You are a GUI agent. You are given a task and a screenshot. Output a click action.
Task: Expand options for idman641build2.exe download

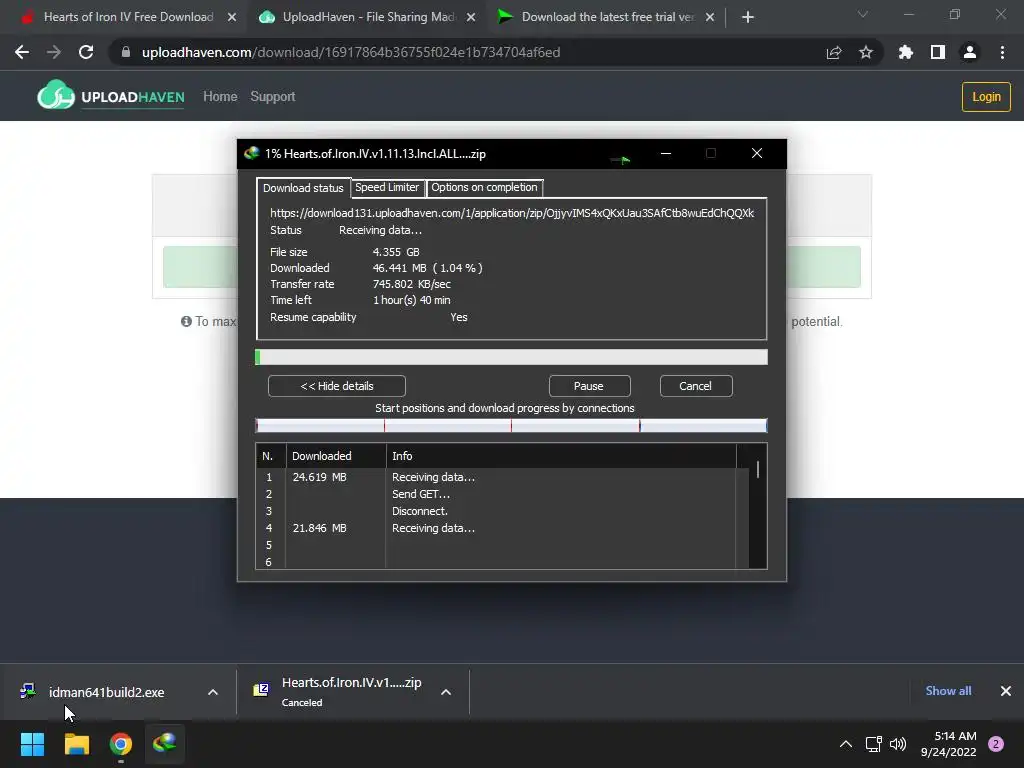213,692
